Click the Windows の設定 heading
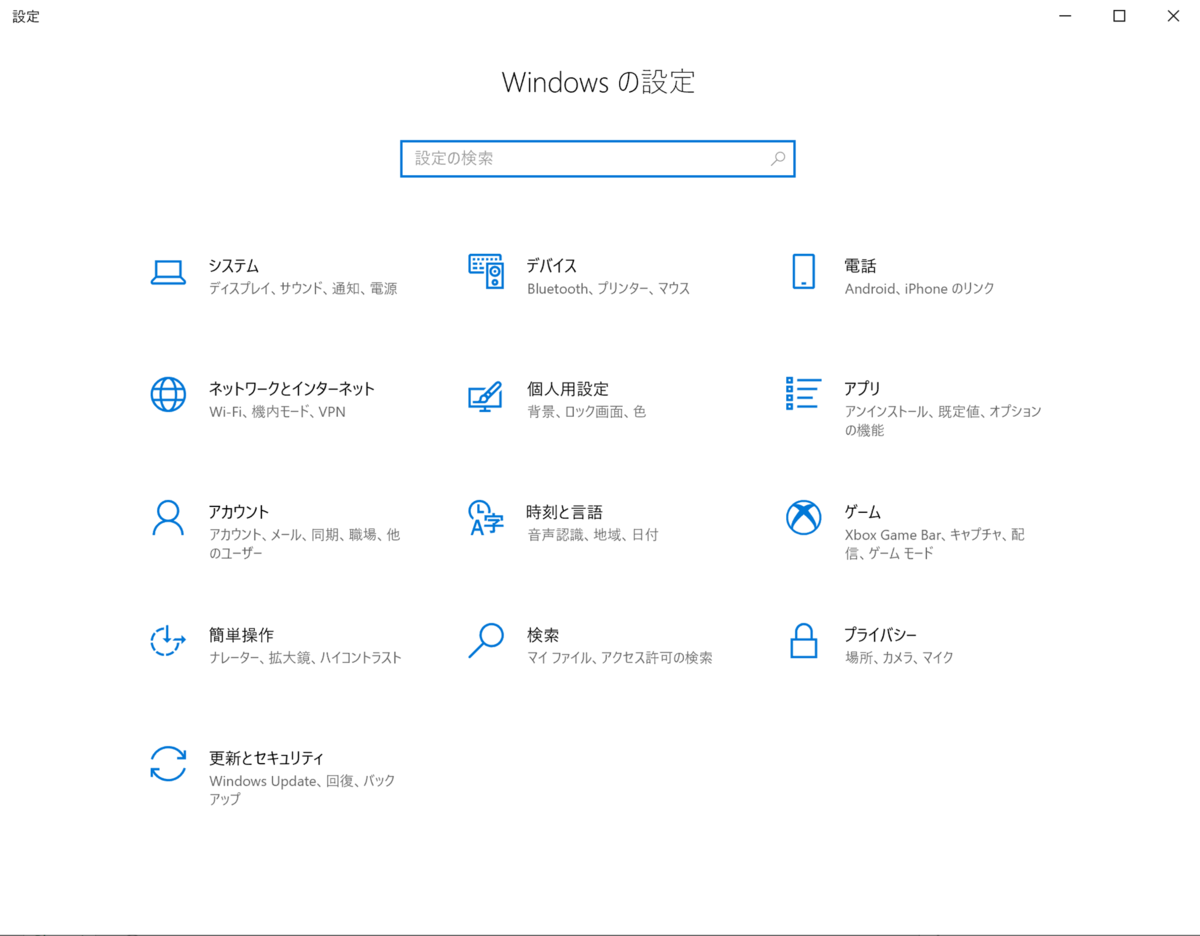 click(x=598, y=82)
